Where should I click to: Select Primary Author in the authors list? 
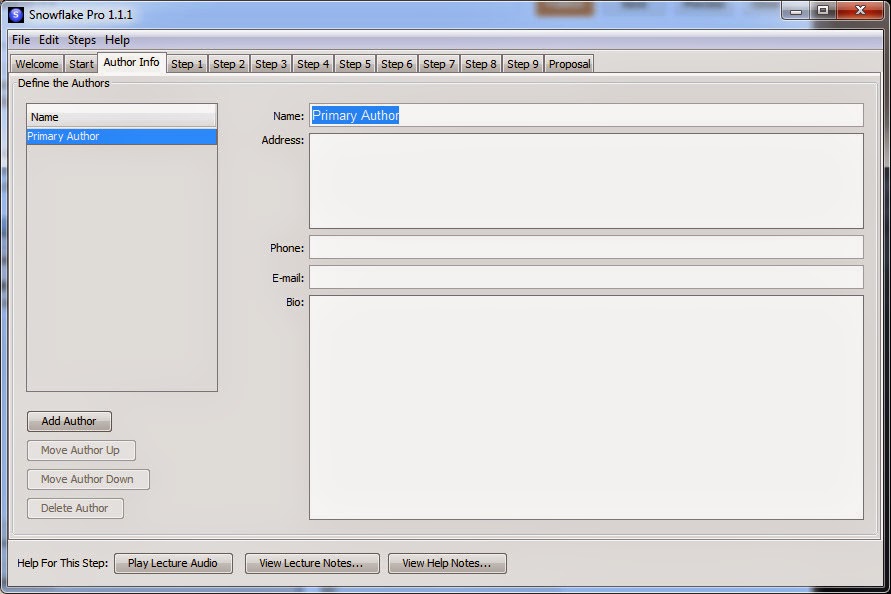[122, 136]
